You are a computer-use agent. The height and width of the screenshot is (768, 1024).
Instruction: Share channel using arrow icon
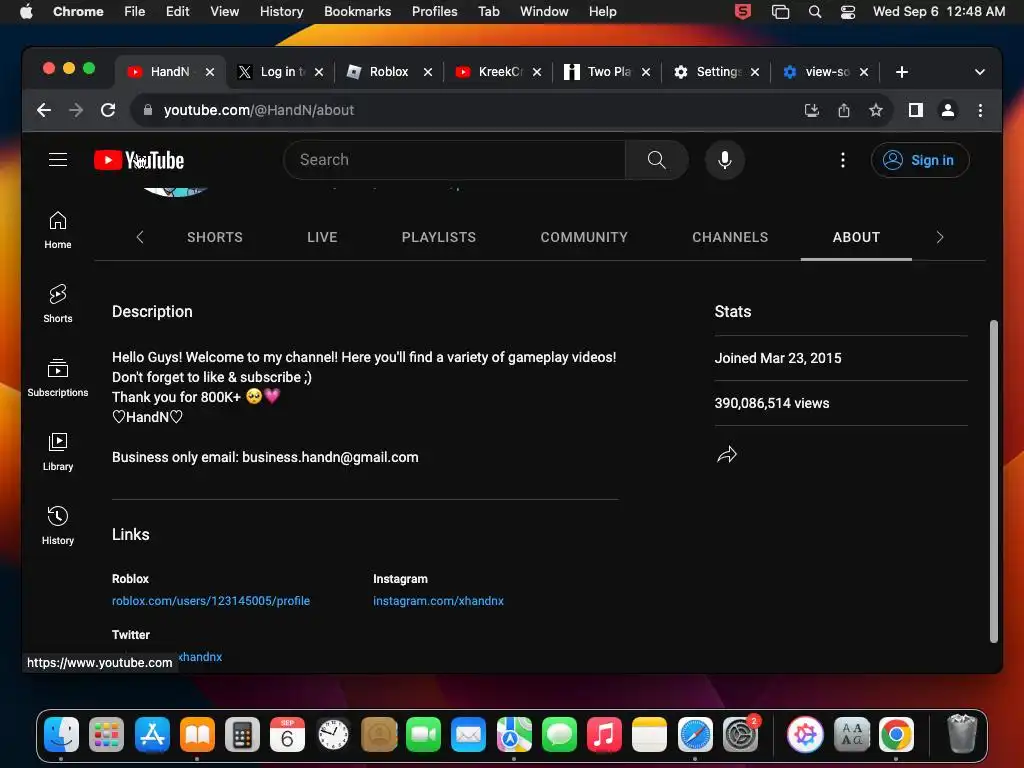(727, 455)
